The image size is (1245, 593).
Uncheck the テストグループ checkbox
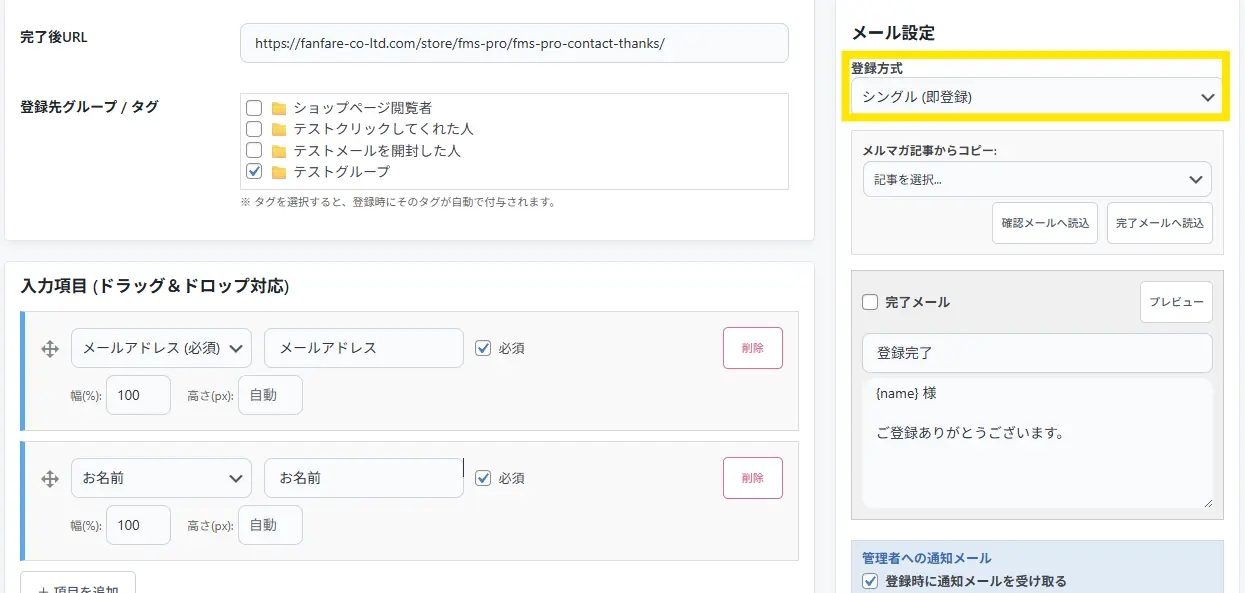254,172
